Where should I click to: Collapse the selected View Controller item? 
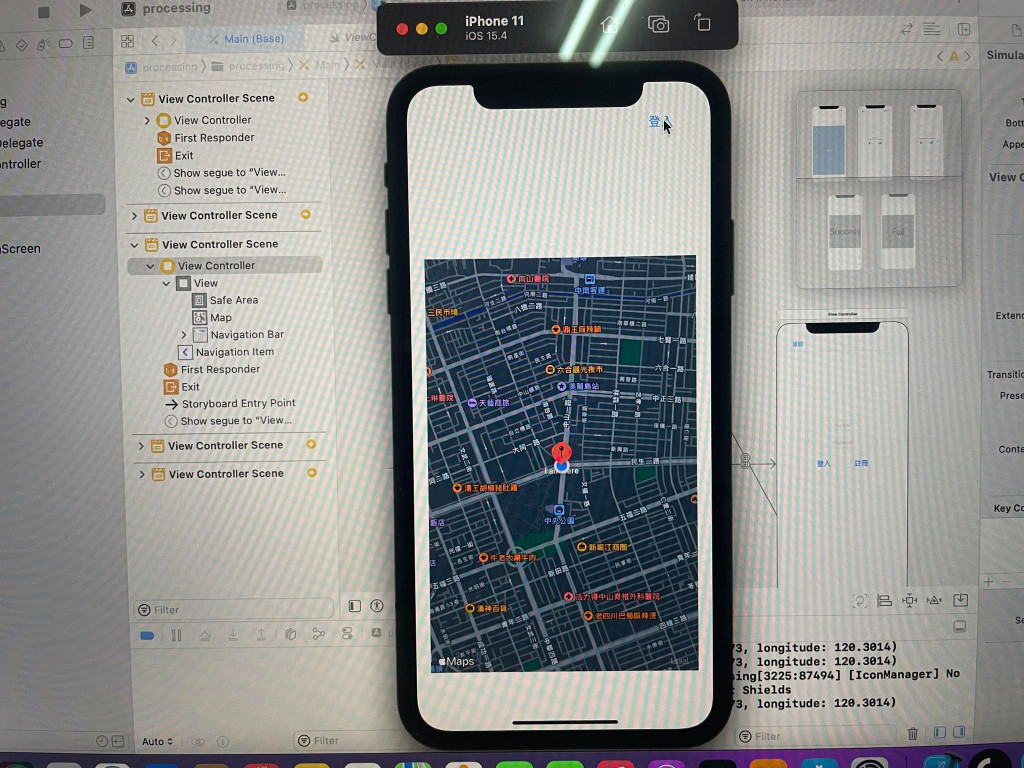(150, 266)
